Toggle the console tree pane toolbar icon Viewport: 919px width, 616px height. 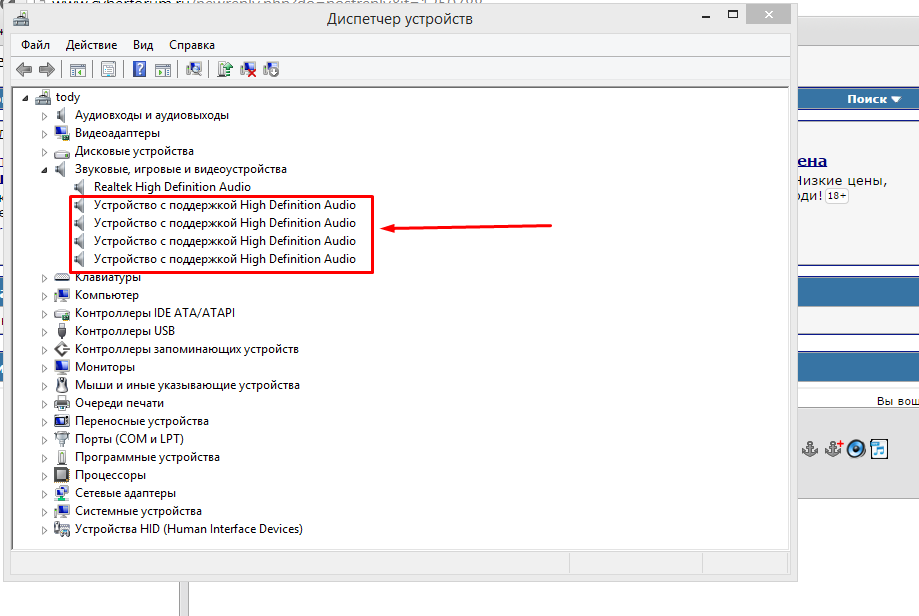[77, 70]
